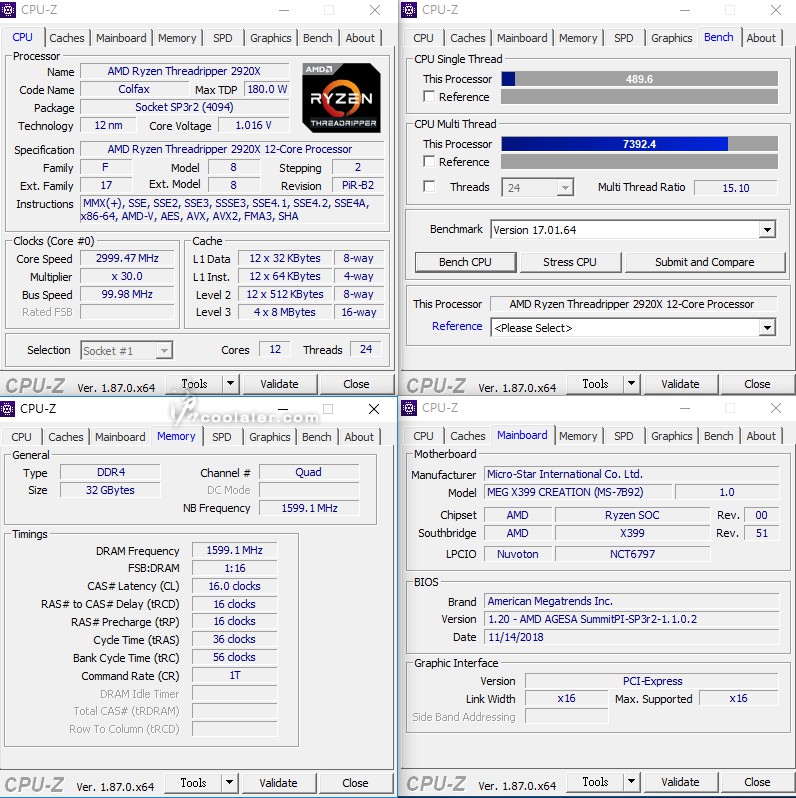Expand Tools arrow in CPU tab window
Image resolution: width=796 pixels, height=798 pixels.
(x=231, y=384)
